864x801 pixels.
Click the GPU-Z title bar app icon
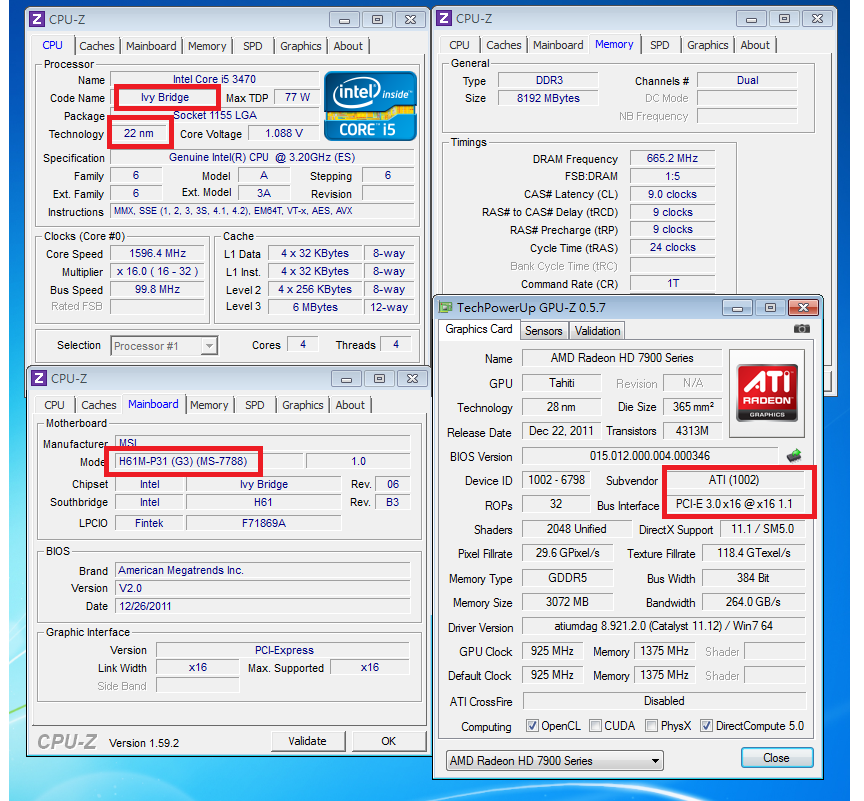click(445, 307)
